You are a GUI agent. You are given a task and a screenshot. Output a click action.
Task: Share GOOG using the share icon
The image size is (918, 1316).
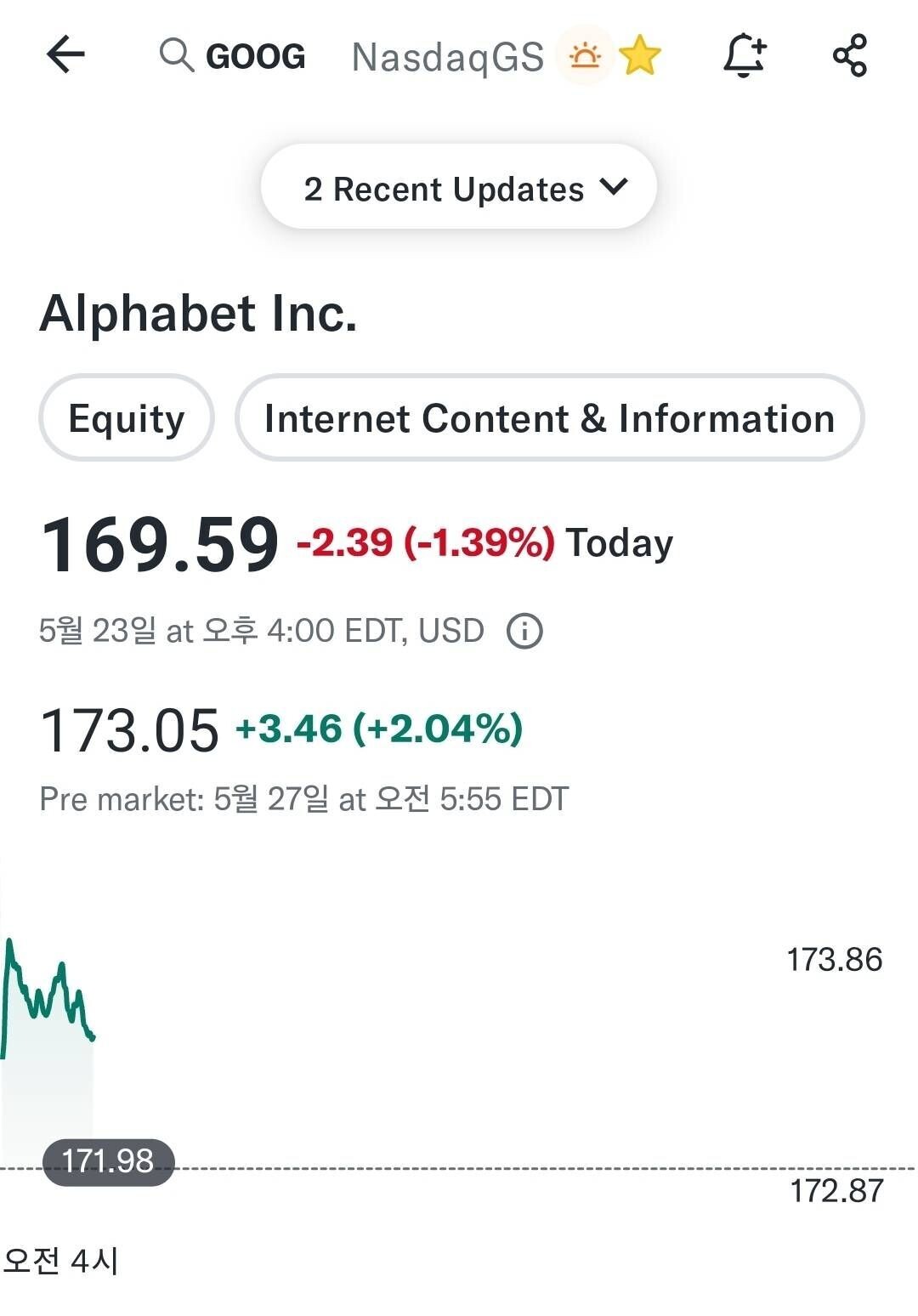[x=849, y=56]
